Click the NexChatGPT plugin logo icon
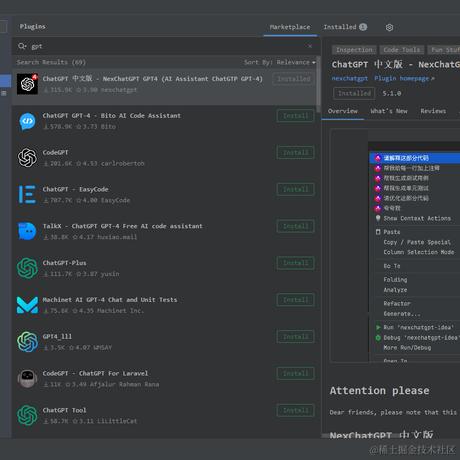This screenshot has width=460, height=460. point(27,84)
